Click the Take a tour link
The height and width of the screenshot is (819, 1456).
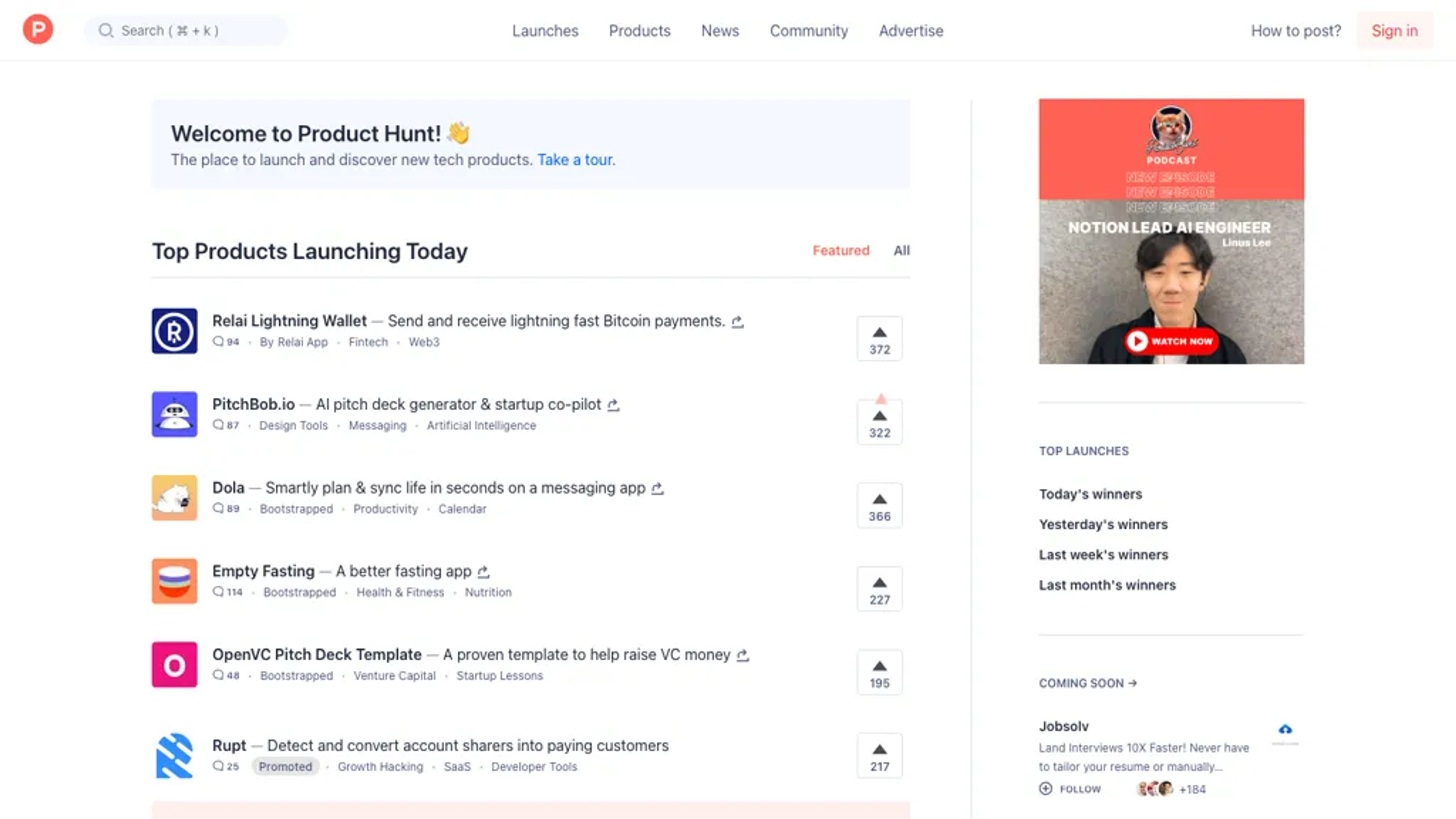click(x=575, y=159)
